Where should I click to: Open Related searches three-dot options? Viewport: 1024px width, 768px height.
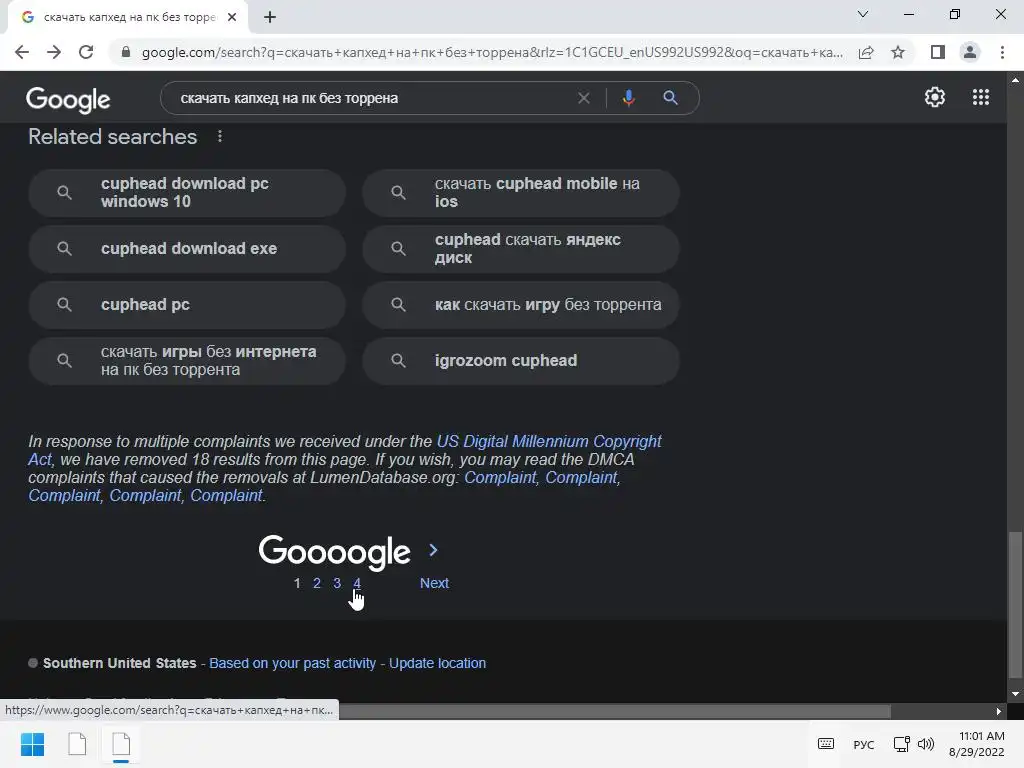220,136
